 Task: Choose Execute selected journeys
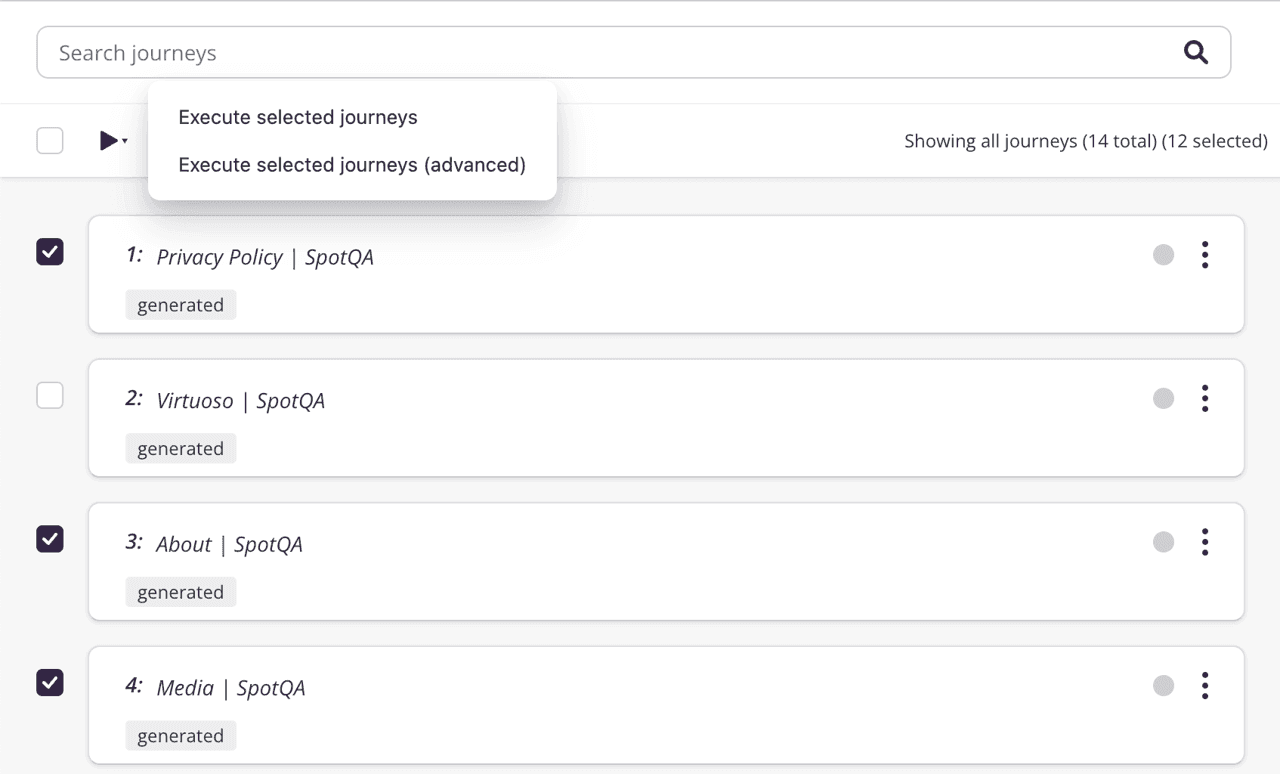pos(297,117)
